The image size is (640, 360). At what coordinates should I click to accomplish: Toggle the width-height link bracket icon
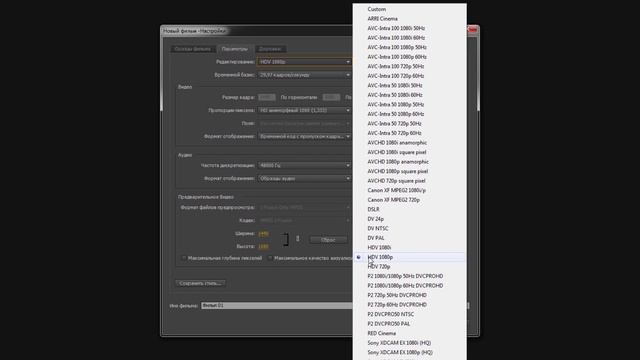click(286, 240)
